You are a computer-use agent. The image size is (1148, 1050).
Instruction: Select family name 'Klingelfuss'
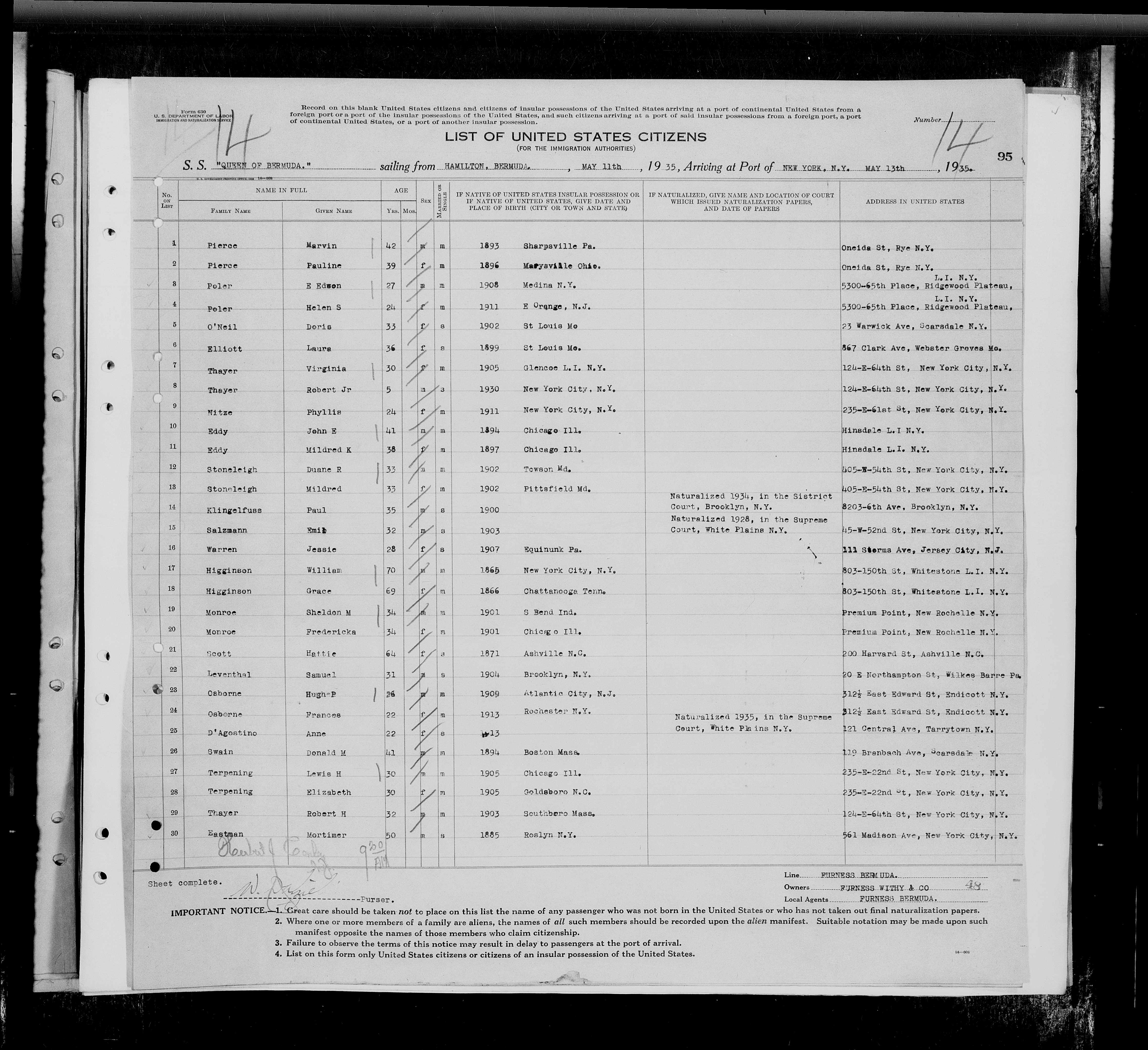(234, 510)
